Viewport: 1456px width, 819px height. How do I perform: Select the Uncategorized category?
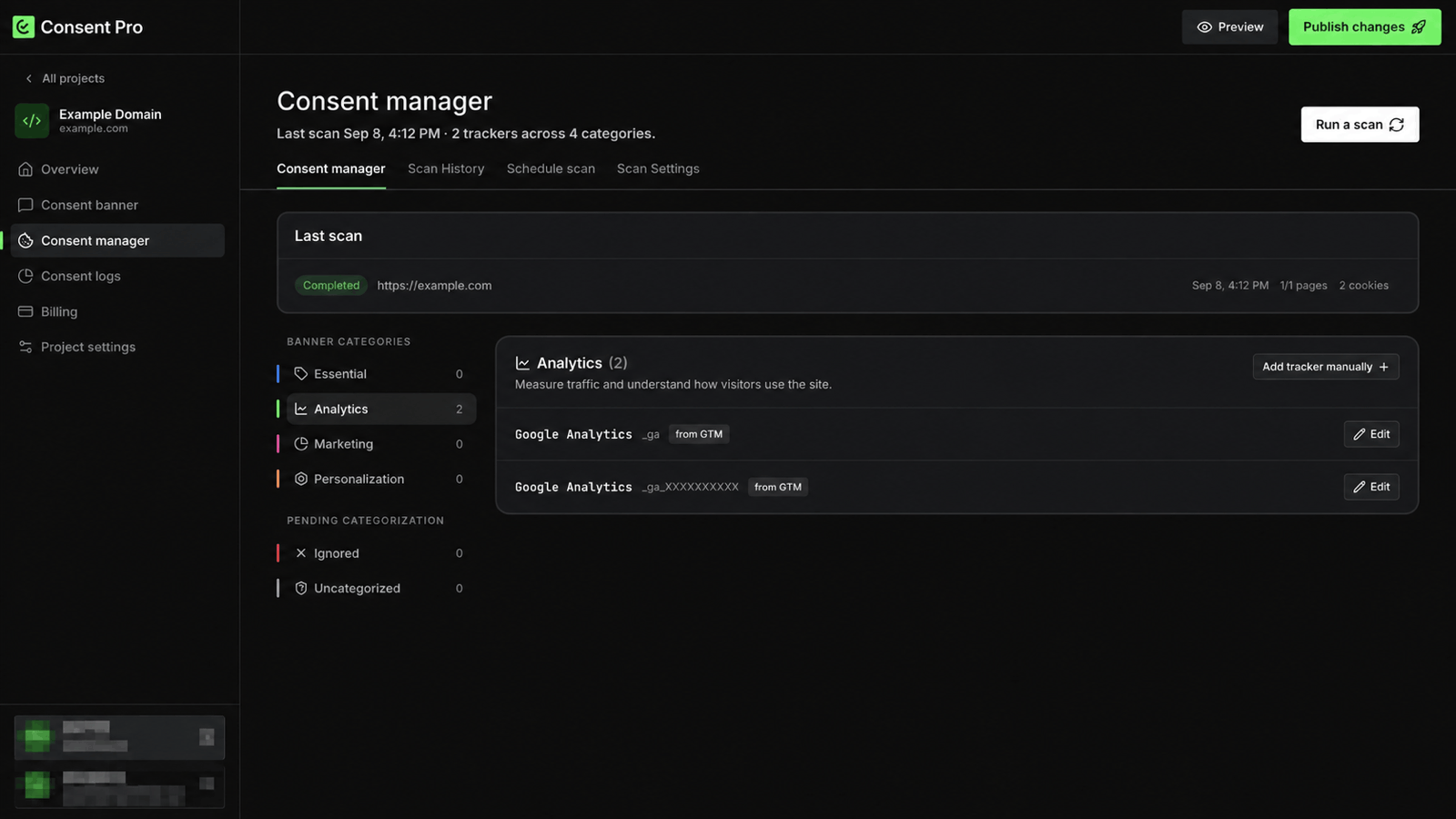pos(381,588)
